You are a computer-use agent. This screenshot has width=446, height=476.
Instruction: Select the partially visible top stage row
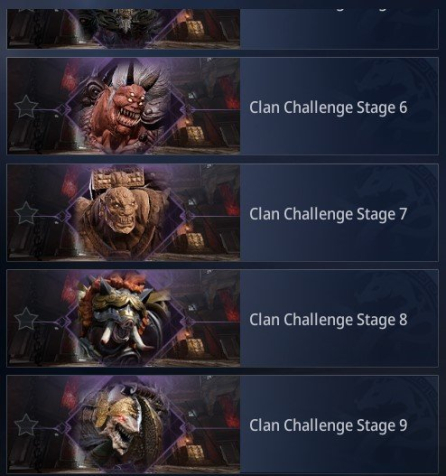[222, 29]
